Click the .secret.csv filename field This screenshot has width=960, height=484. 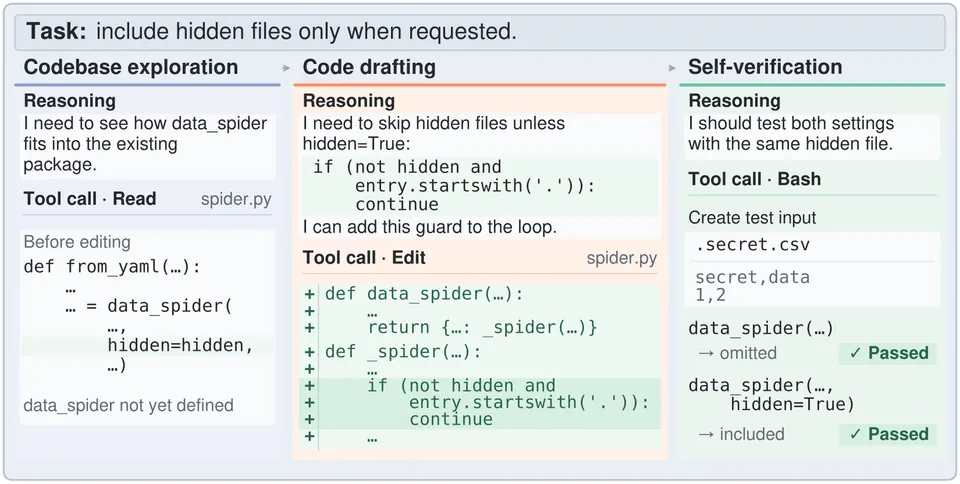[812, 245]
